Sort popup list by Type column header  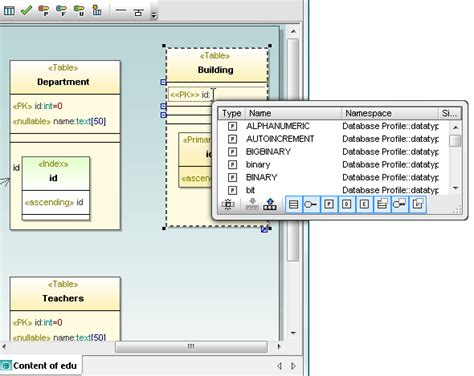(232, 113)
